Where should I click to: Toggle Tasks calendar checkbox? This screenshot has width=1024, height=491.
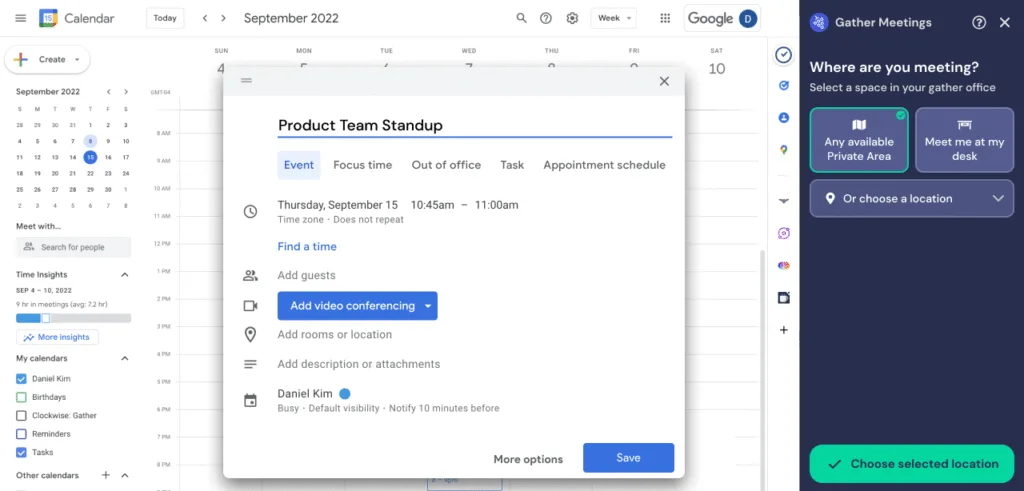(21, 452)
